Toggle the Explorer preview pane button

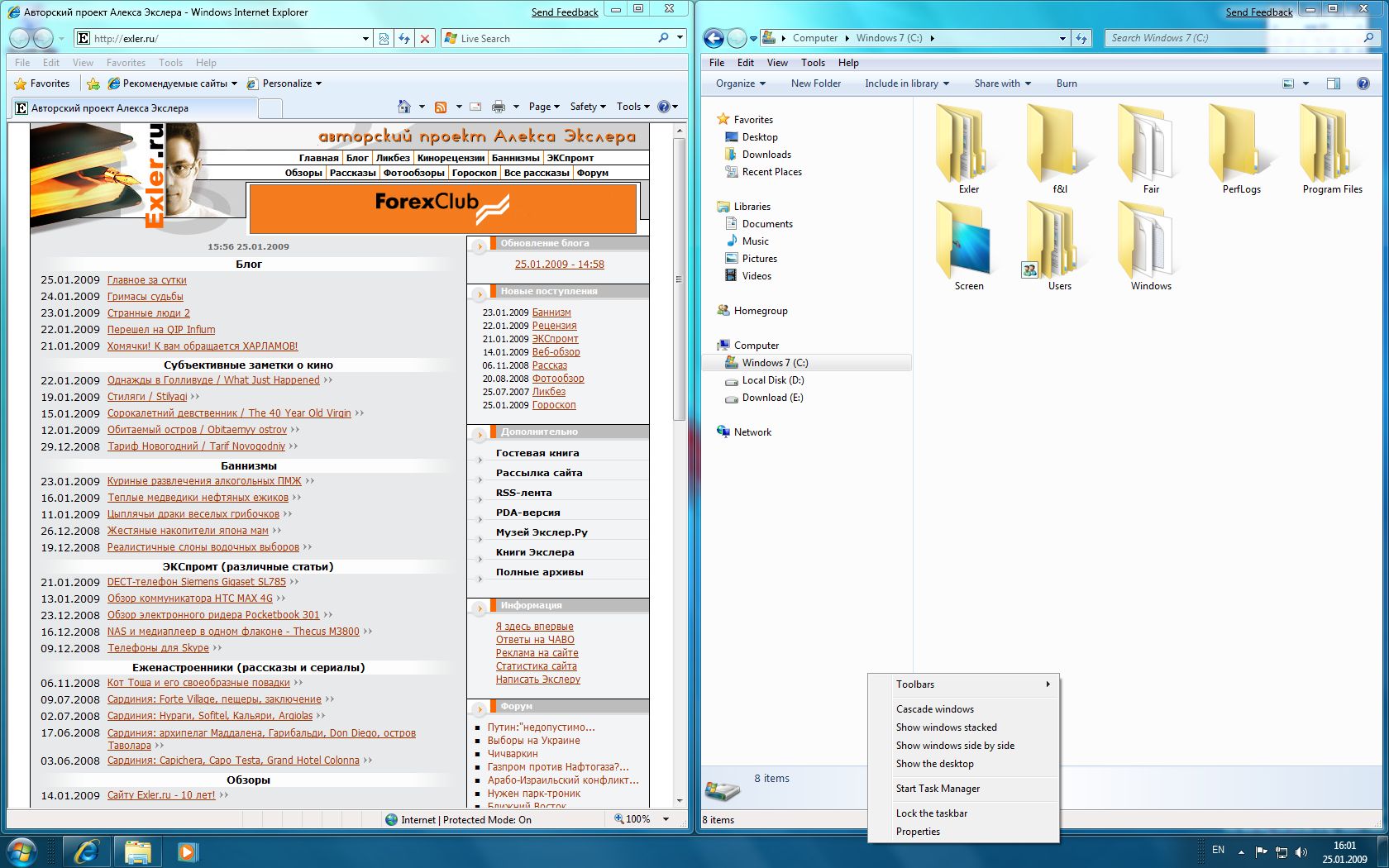(1333, 83)
